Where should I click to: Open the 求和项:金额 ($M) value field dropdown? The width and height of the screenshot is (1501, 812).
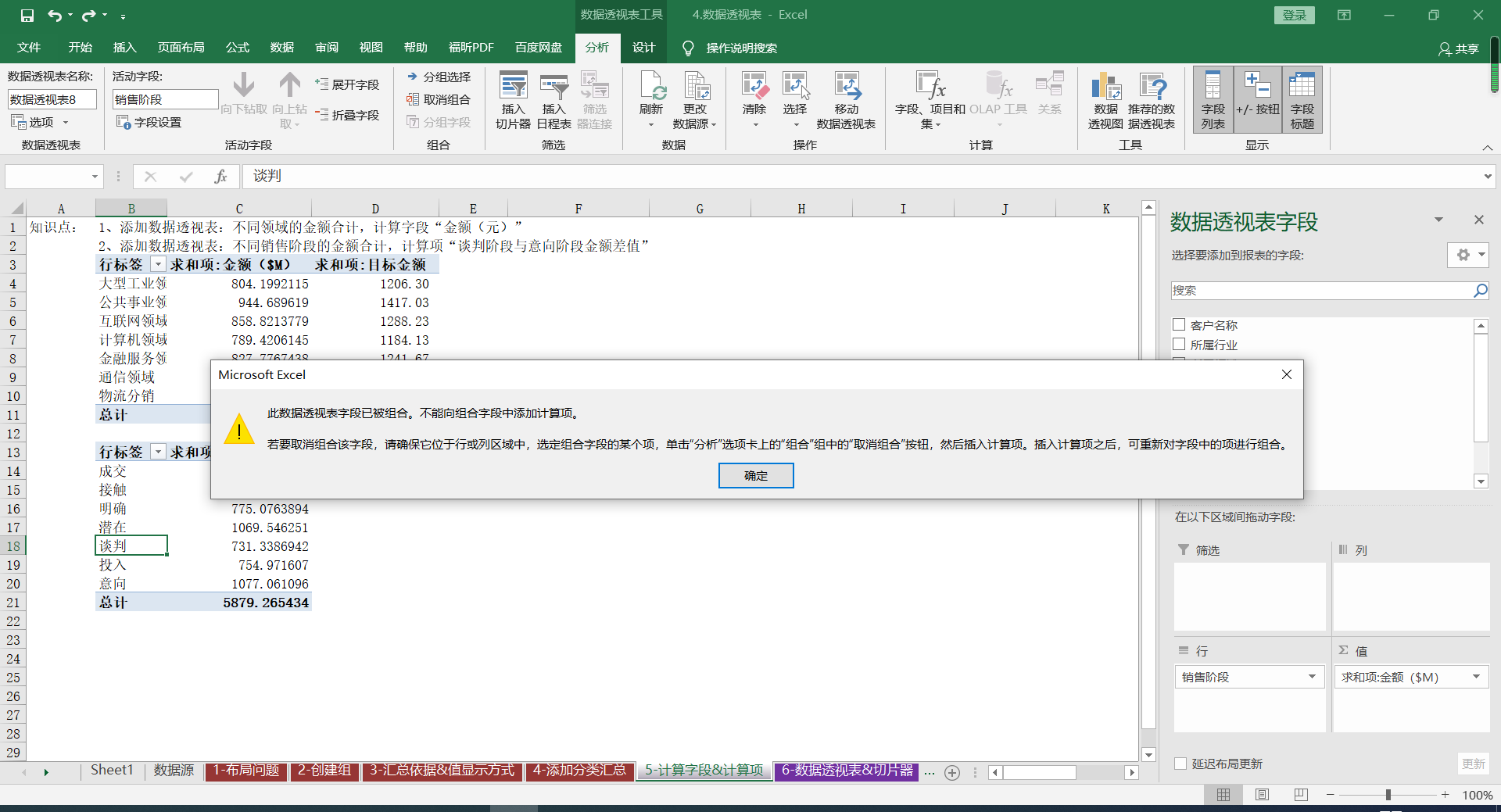point(1477,677)
